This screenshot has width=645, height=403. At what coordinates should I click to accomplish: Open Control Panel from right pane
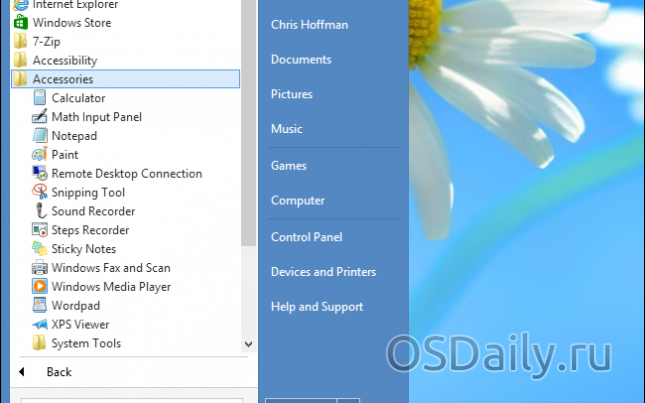306,237
